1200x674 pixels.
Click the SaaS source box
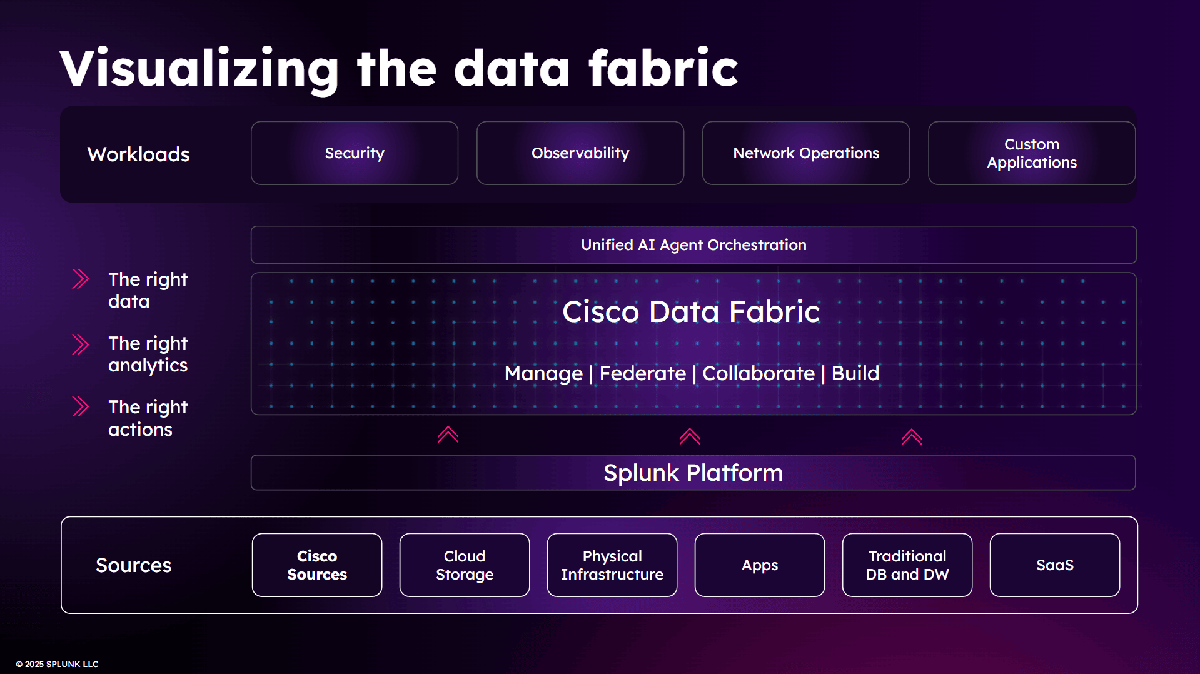tap(1054, 565)
